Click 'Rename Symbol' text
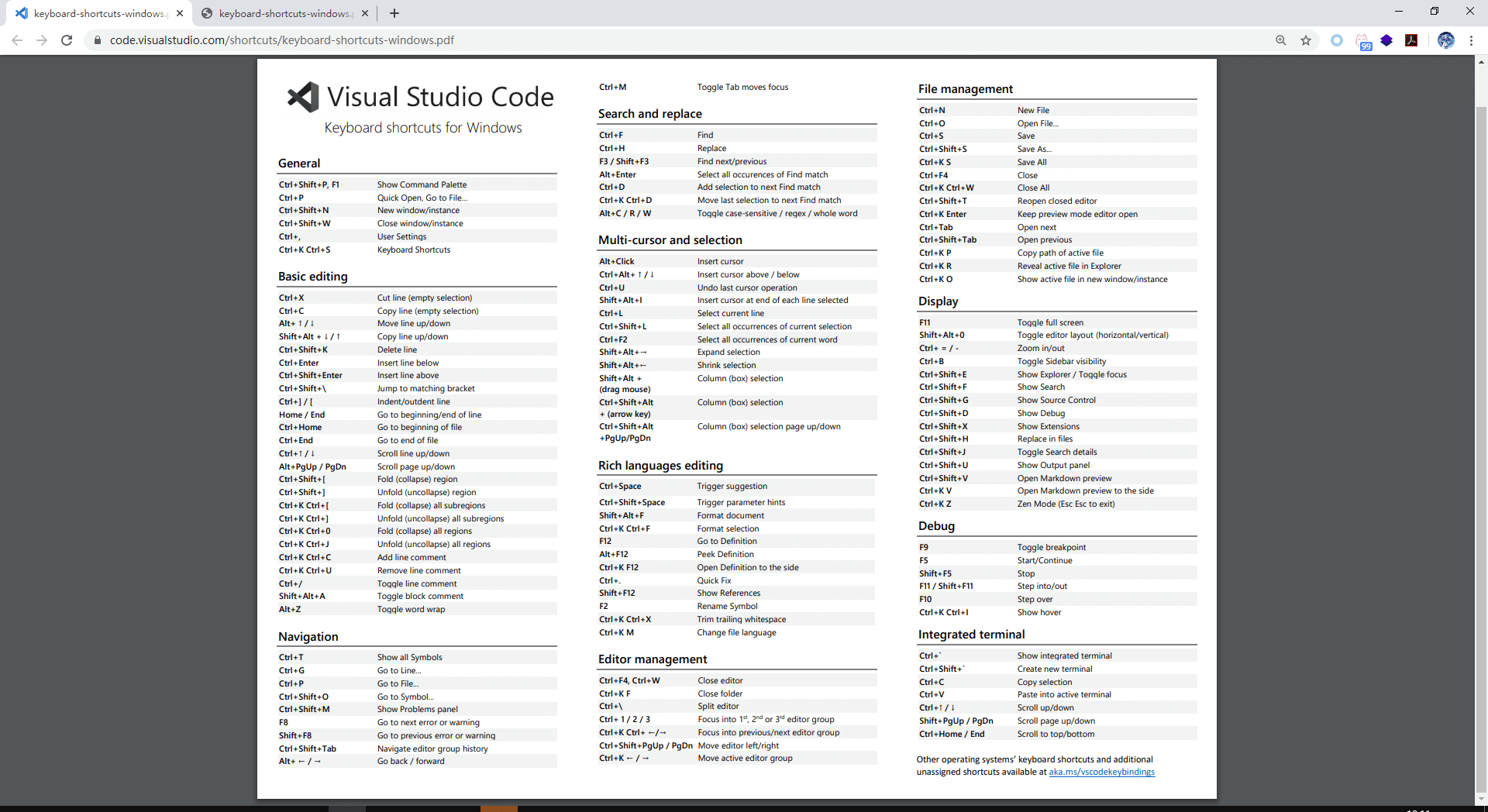 click(x=727, y=606)
